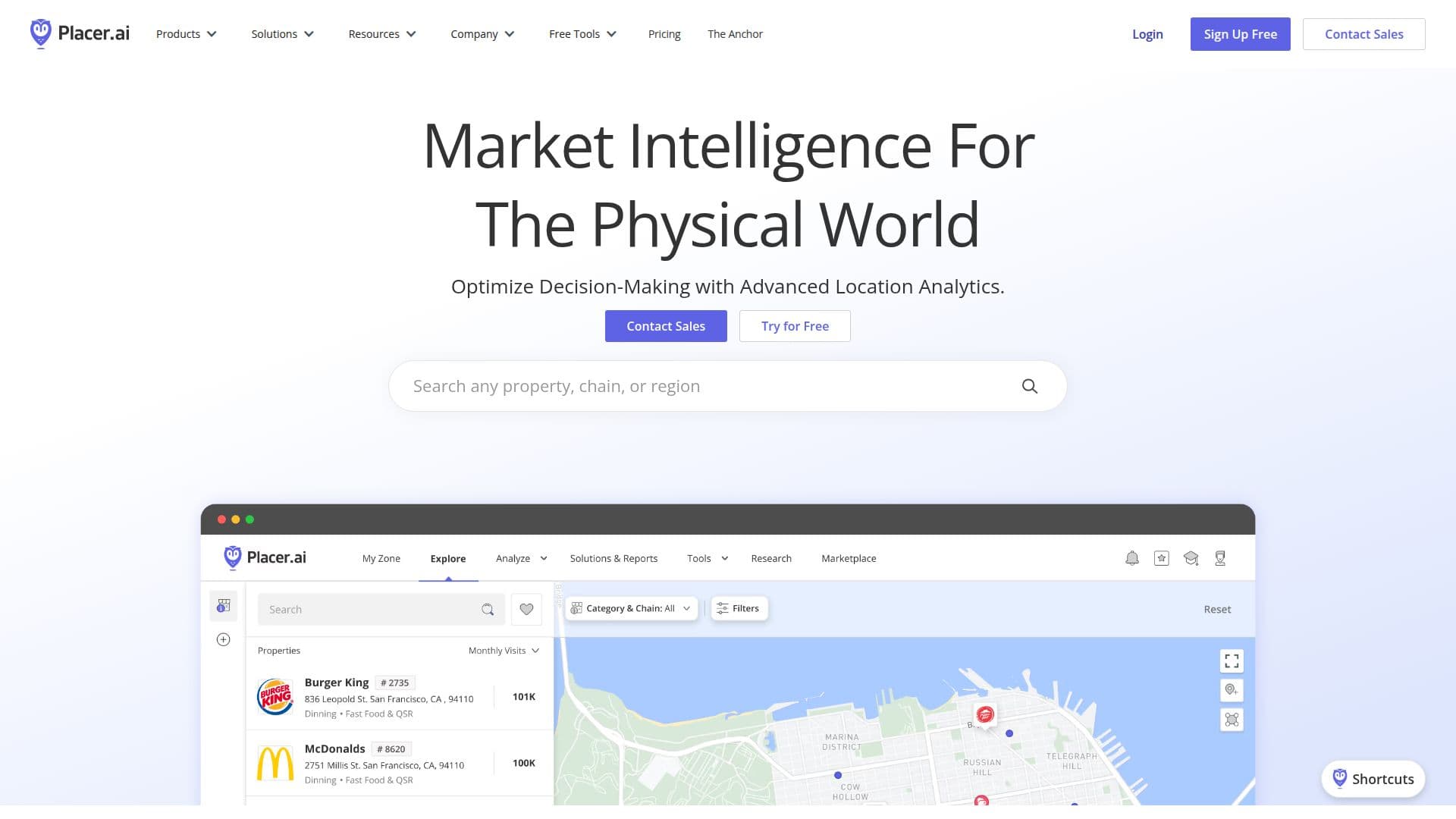Open the Pricing page
Screen dimensions: 1456x819
coord(664,34)
